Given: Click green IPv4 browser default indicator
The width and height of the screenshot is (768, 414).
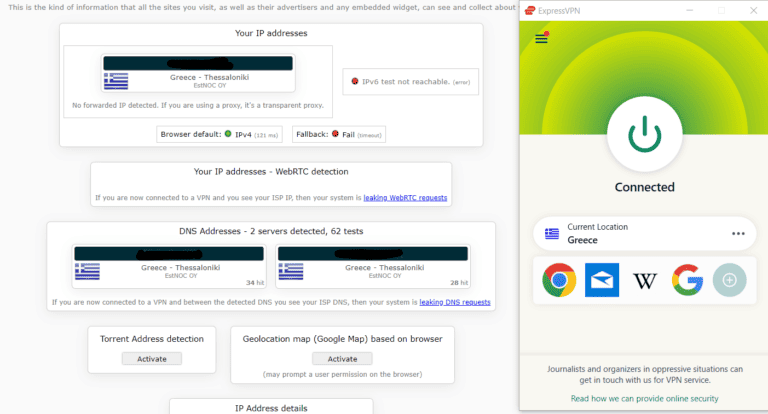Looking at the screenshot, I should [228, 134].
